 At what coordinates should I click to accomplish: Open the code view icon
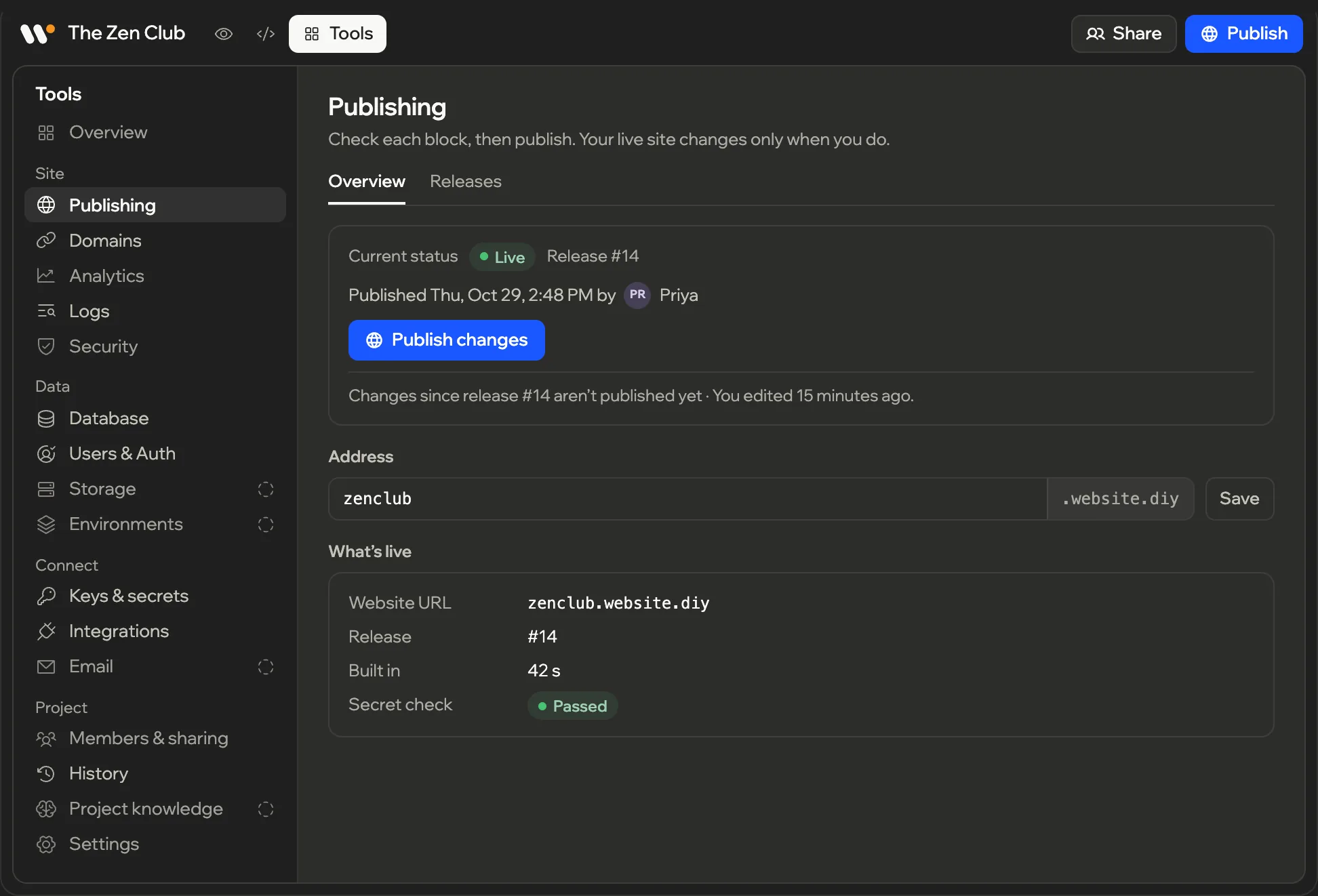click(266, 34)
